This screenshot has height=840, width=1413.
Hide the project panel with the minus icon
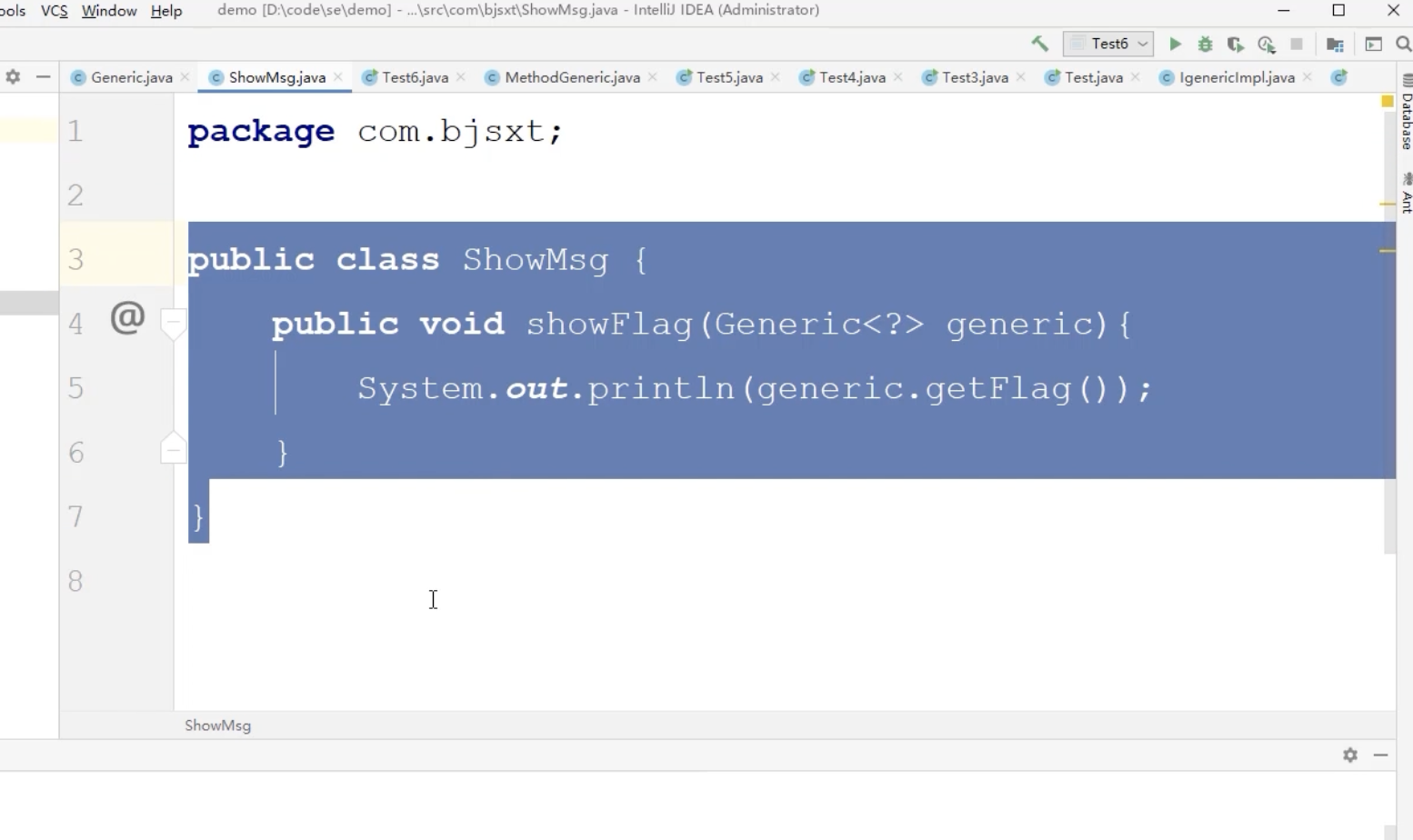tap(43, 77)
